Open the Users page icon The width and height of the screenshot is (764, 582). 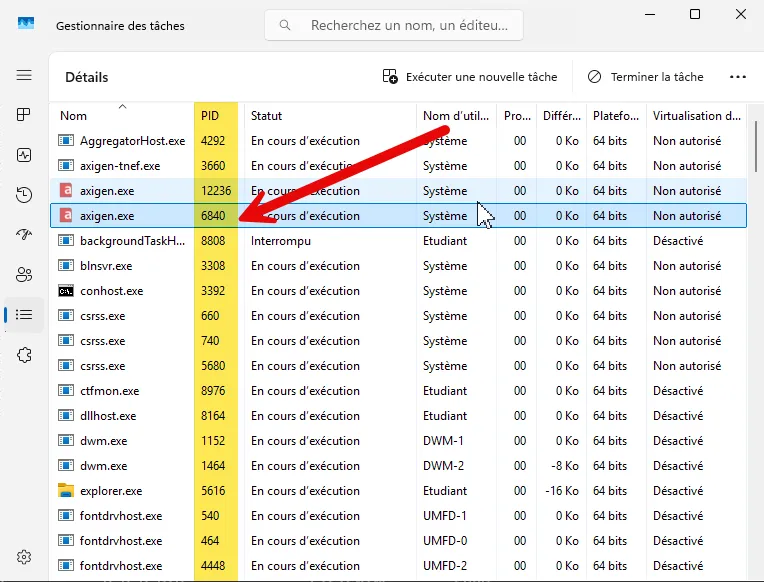pos(24,274)
